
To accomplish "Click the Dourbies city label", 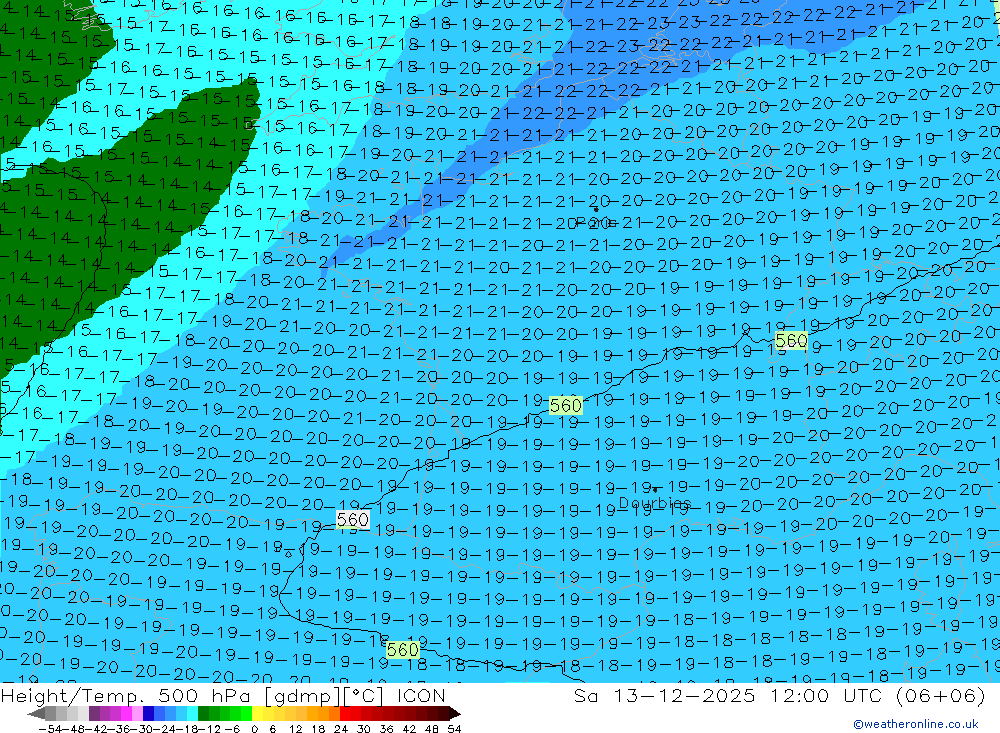I will [x=655, y=503].
